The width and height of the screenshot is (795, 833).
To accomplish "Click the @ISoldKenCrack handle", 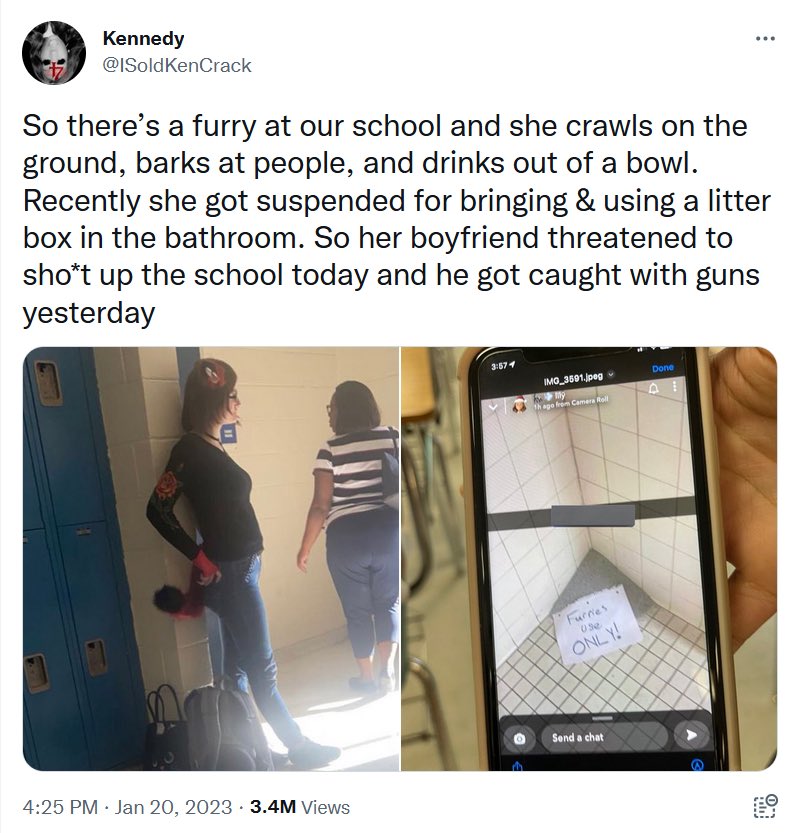I will point(176,65).
